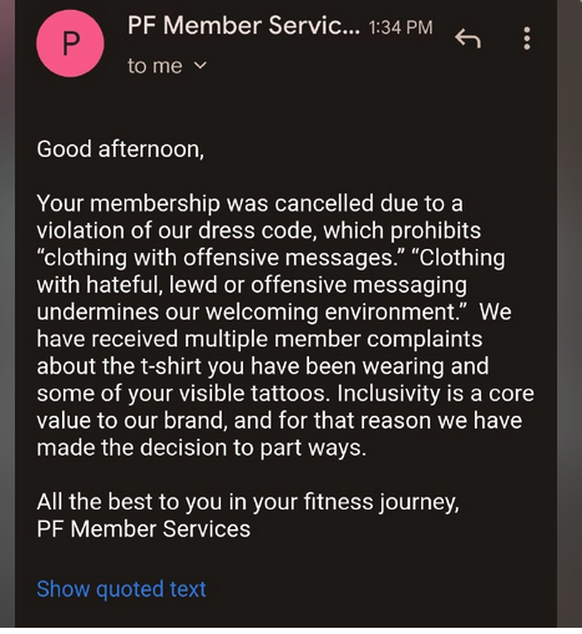Screen dimensions: 582x634
Task: Open the three-dot more options menu
Action: click(527, 39)
